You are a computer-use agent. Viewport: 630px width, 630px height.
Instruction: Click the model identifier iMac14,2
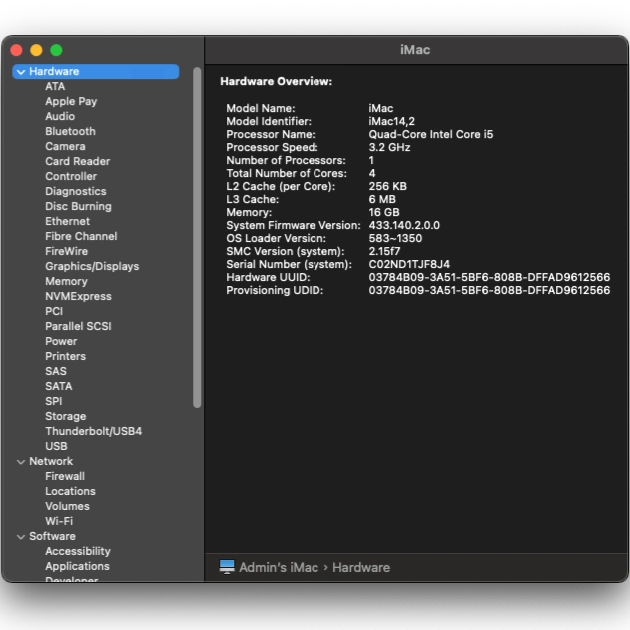tap(391, 121)
